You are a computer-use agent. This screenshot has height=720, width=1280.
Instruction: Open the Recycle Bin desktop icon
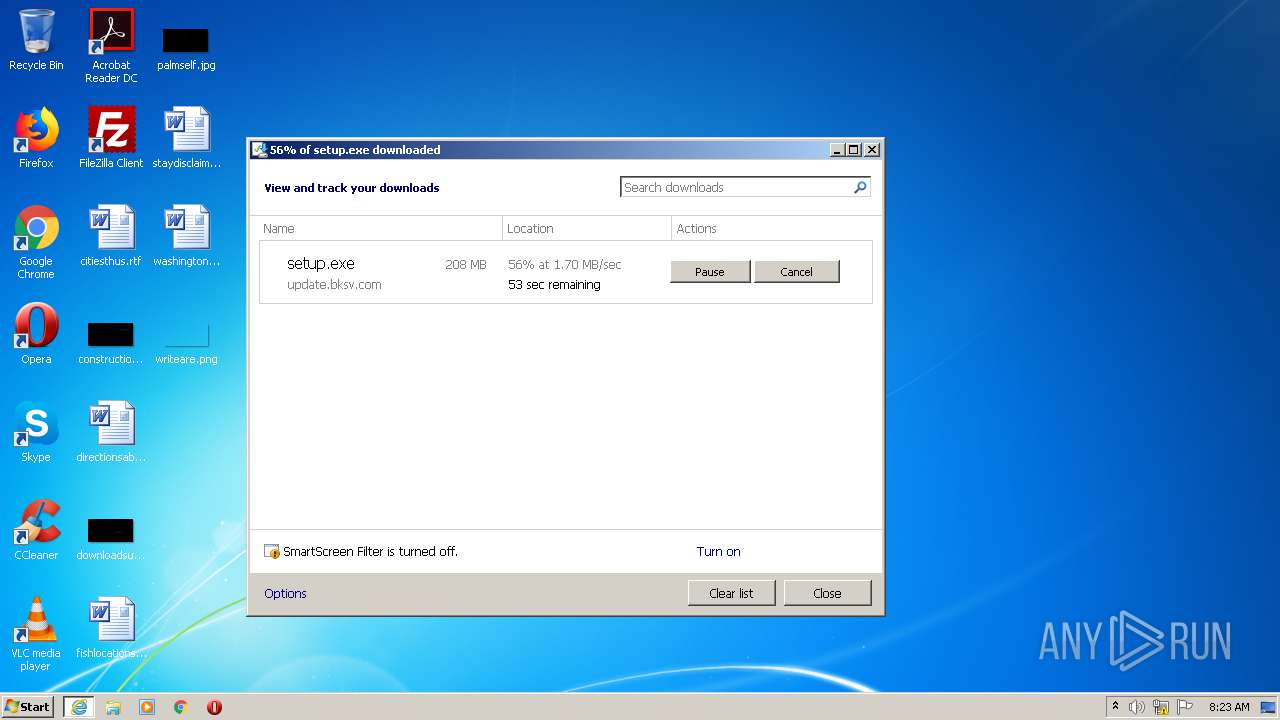pos(36,40)
